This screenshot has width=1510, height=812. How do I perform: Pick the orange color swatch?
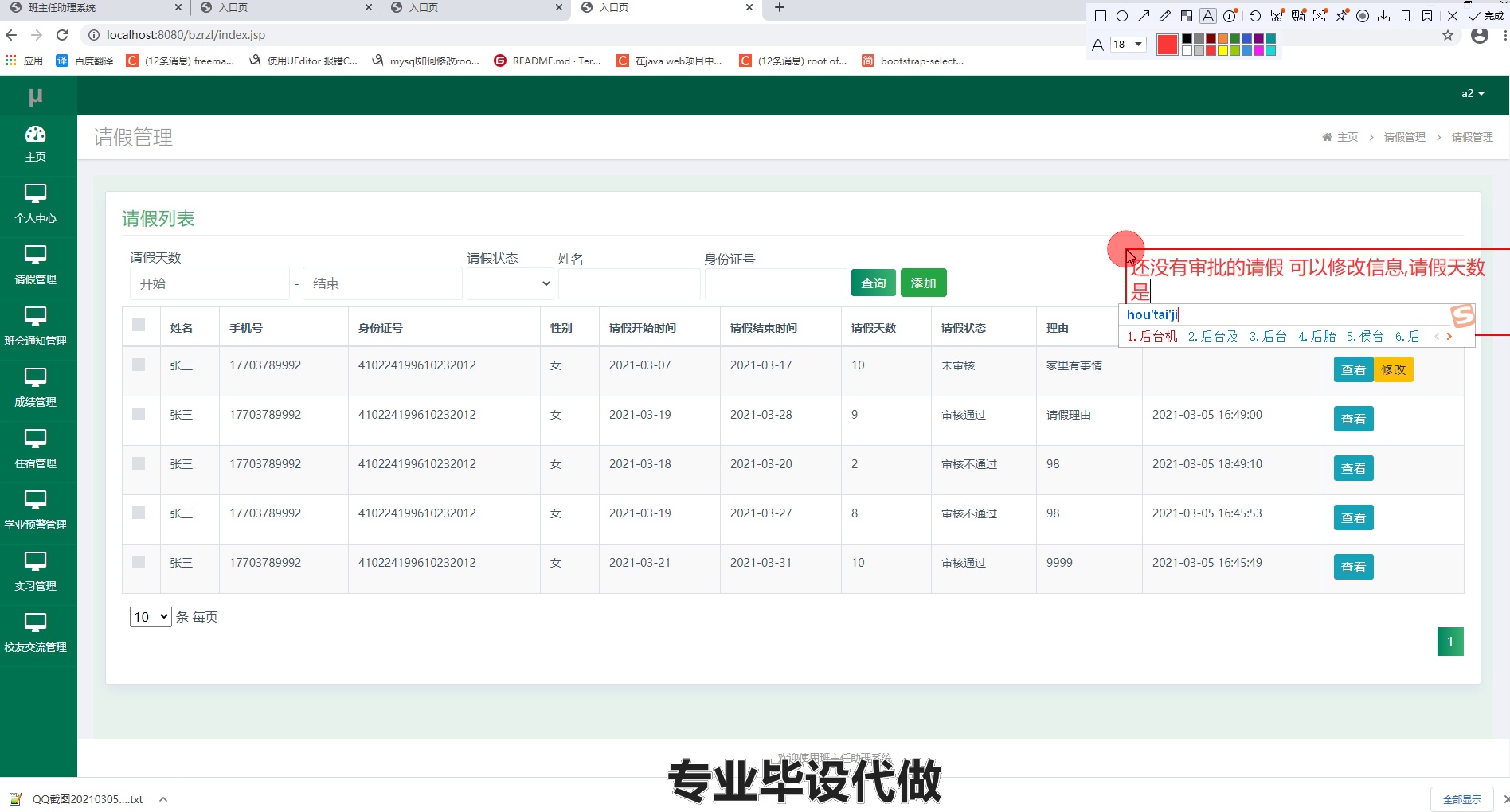click(x=1222, y=38)
